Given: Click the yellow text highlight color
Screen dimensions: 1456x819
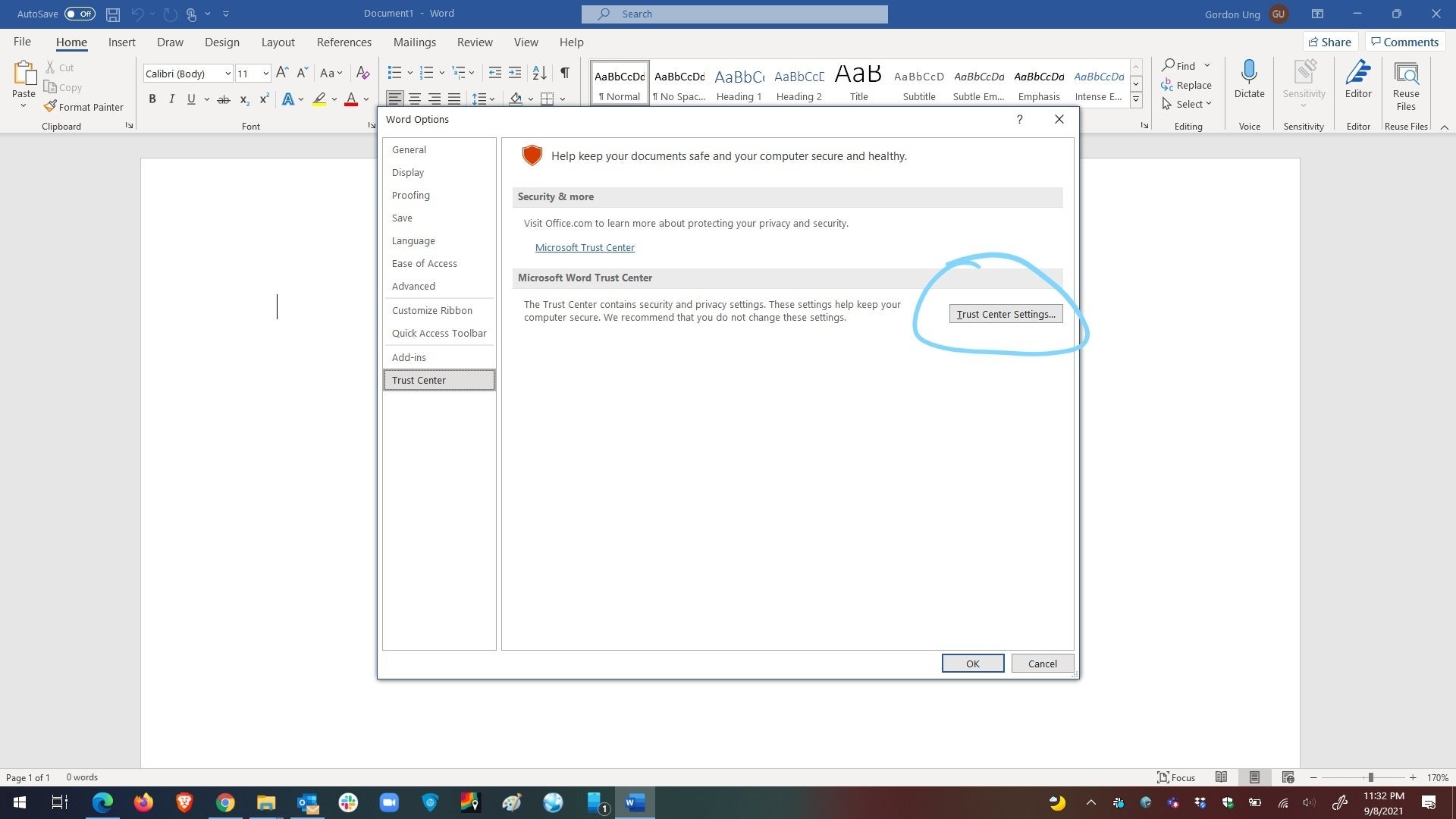Looking at the screenshot, I should tap(319, 99).
